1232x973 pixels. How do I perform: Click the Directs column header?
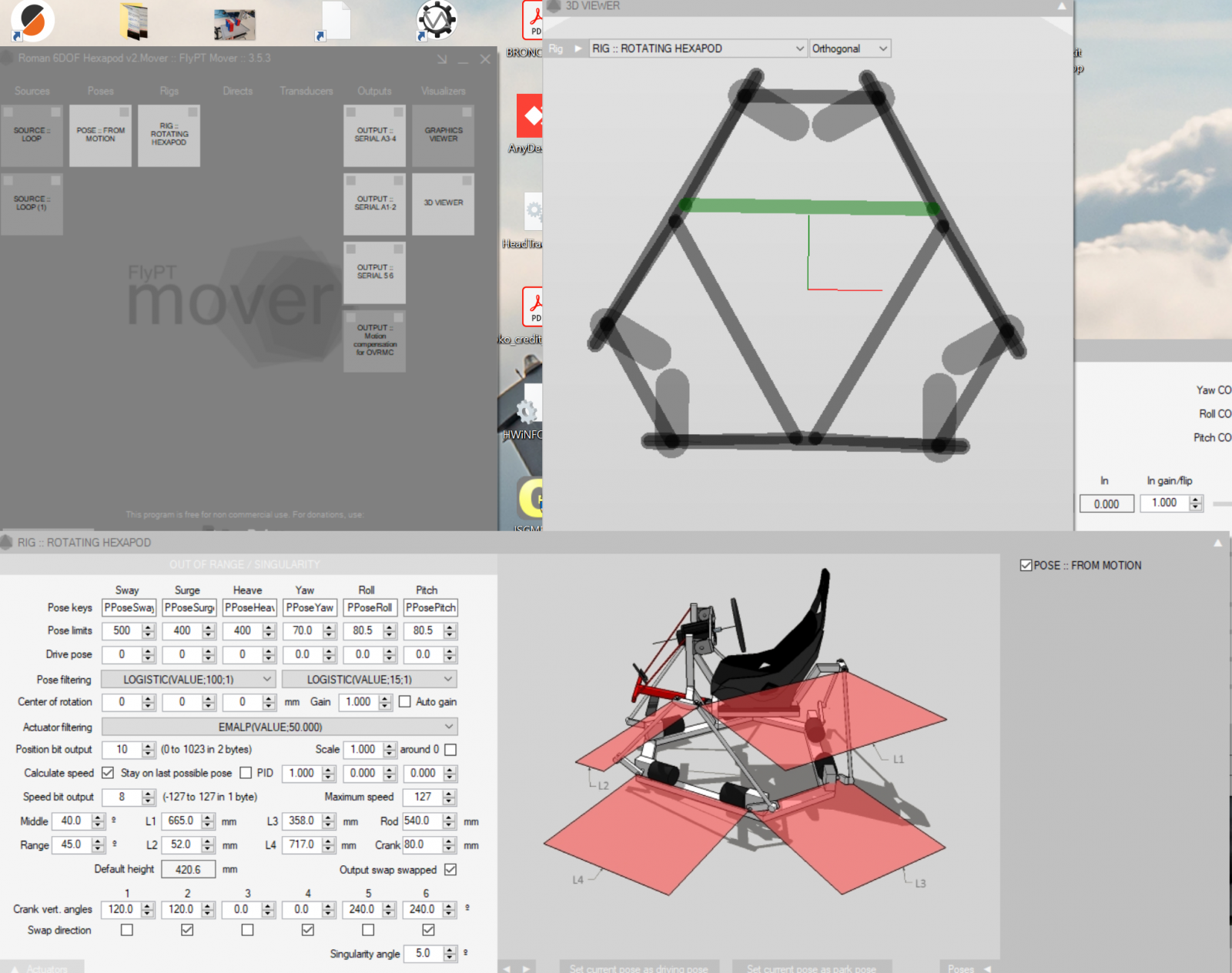click(x=237, y=91)
